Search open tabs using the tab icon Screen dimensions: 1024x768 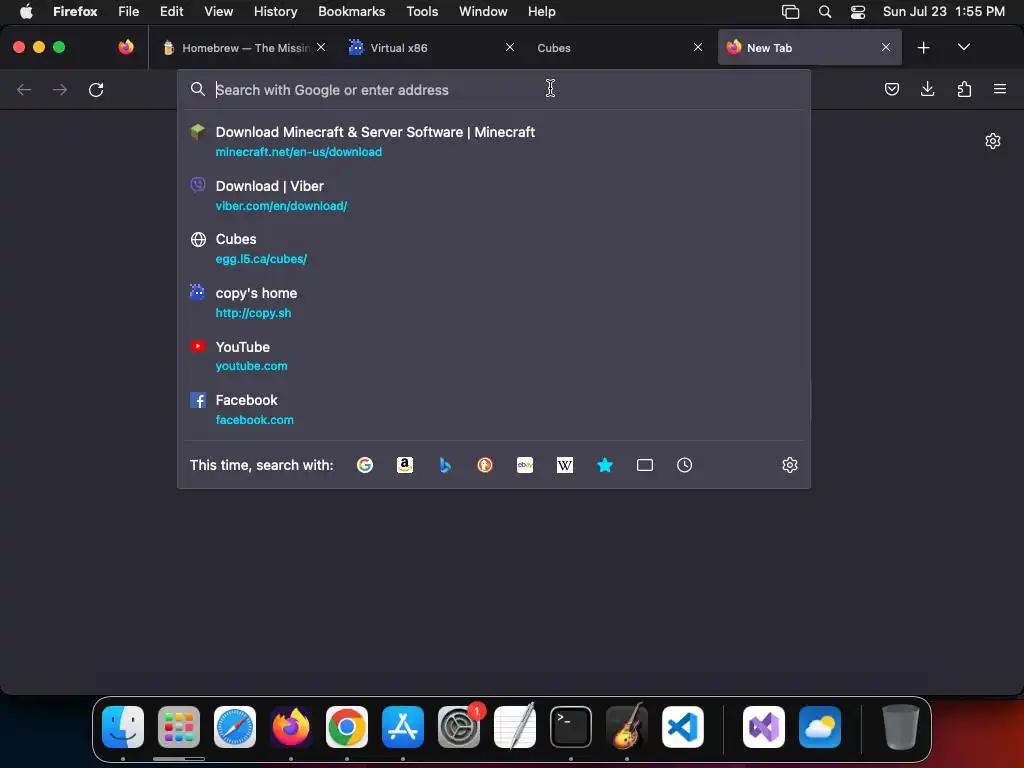coord(645,465)
